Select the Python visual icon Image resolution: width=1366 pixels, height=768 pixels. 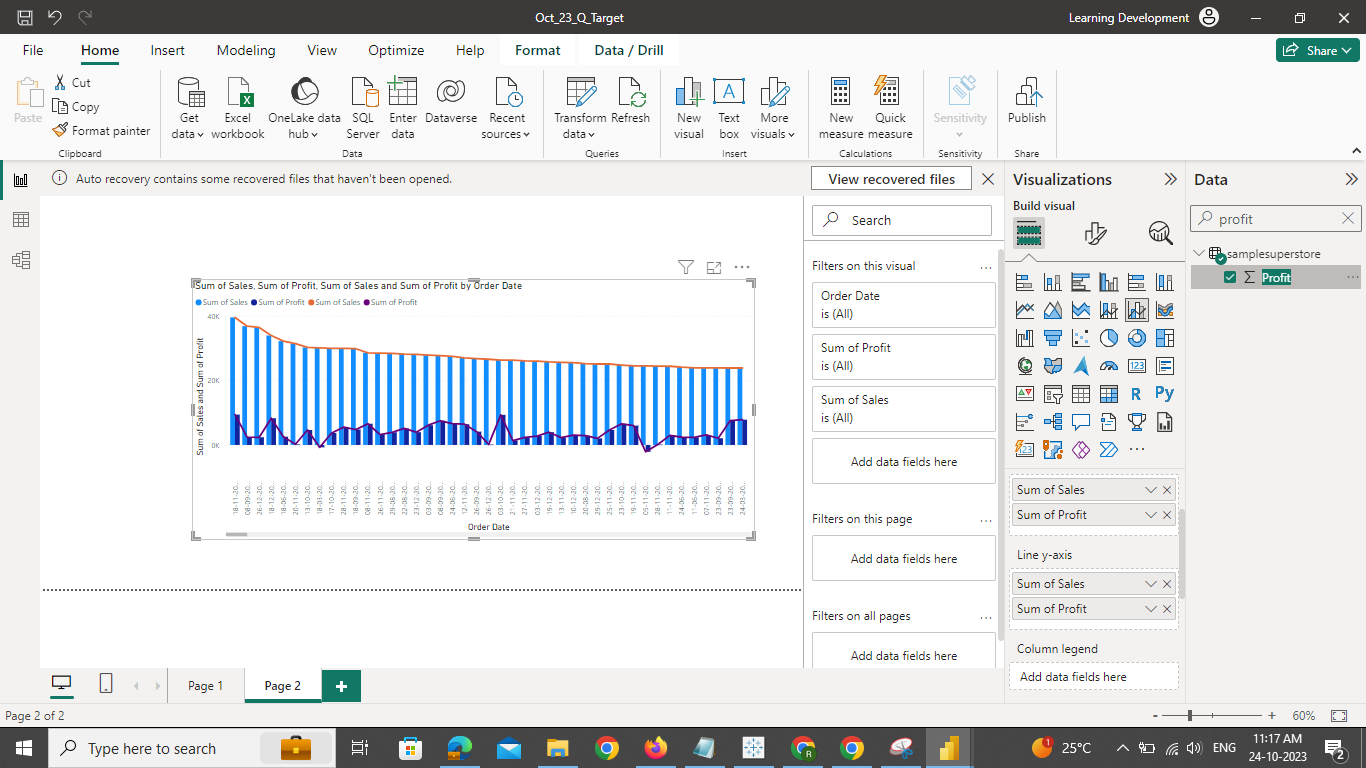[x=1164, y=394]
